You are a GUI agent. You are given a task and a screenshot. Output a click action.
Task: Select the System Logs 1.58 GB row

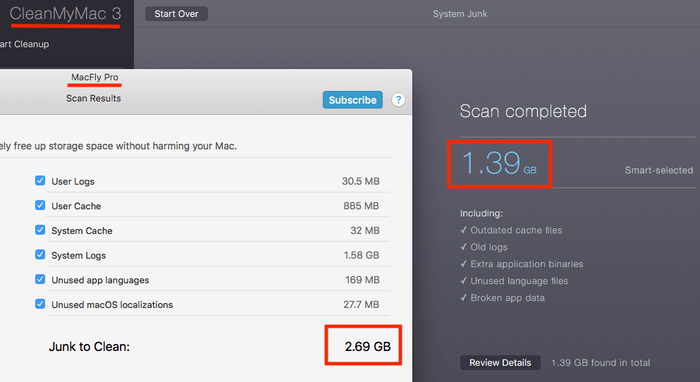pos(212,255)
